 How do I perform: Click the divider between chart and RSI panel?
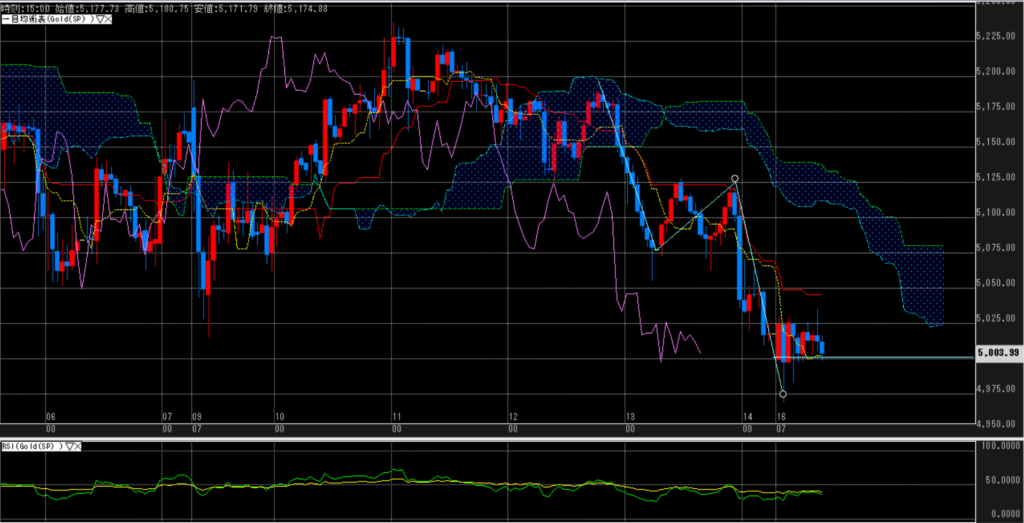coord(500,438)
